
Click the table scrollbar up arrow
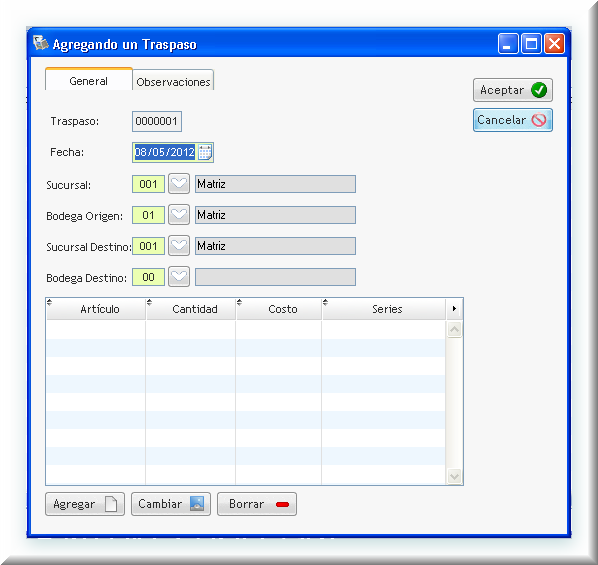pos(454,329)
